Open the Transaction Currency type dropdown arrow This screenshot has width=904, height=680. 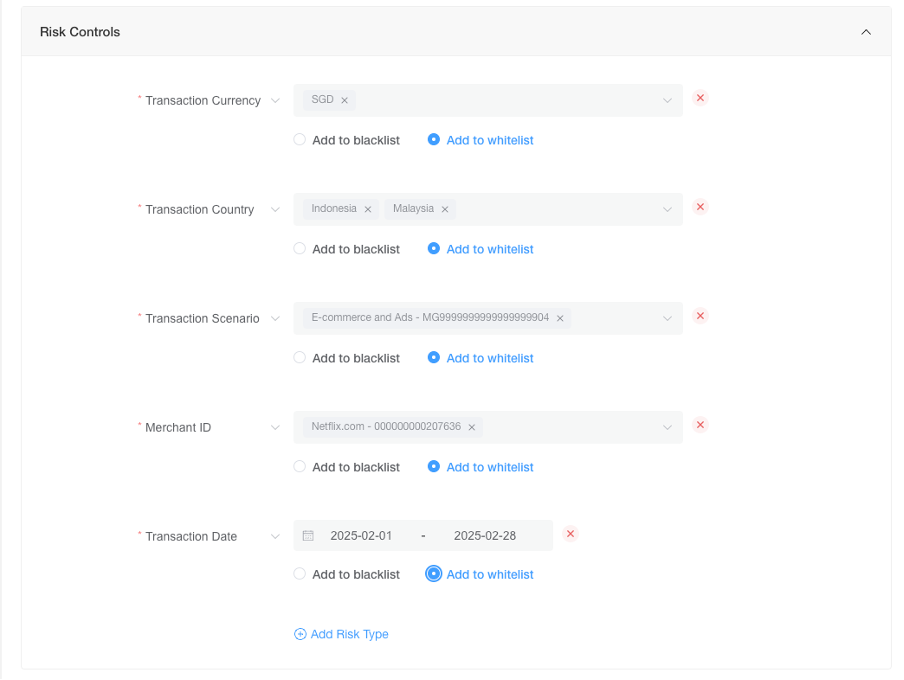tap(275, 100)
